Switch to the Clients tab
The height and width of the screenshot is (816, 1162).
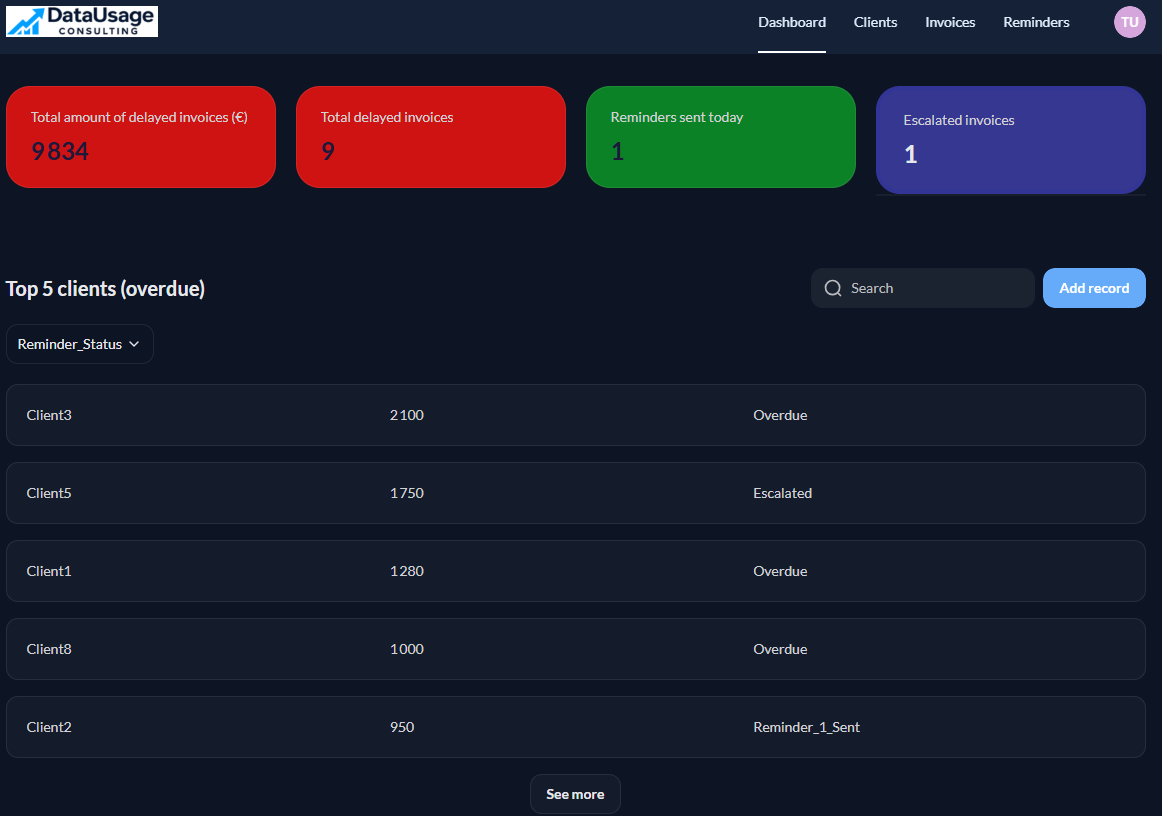(875, 22)
